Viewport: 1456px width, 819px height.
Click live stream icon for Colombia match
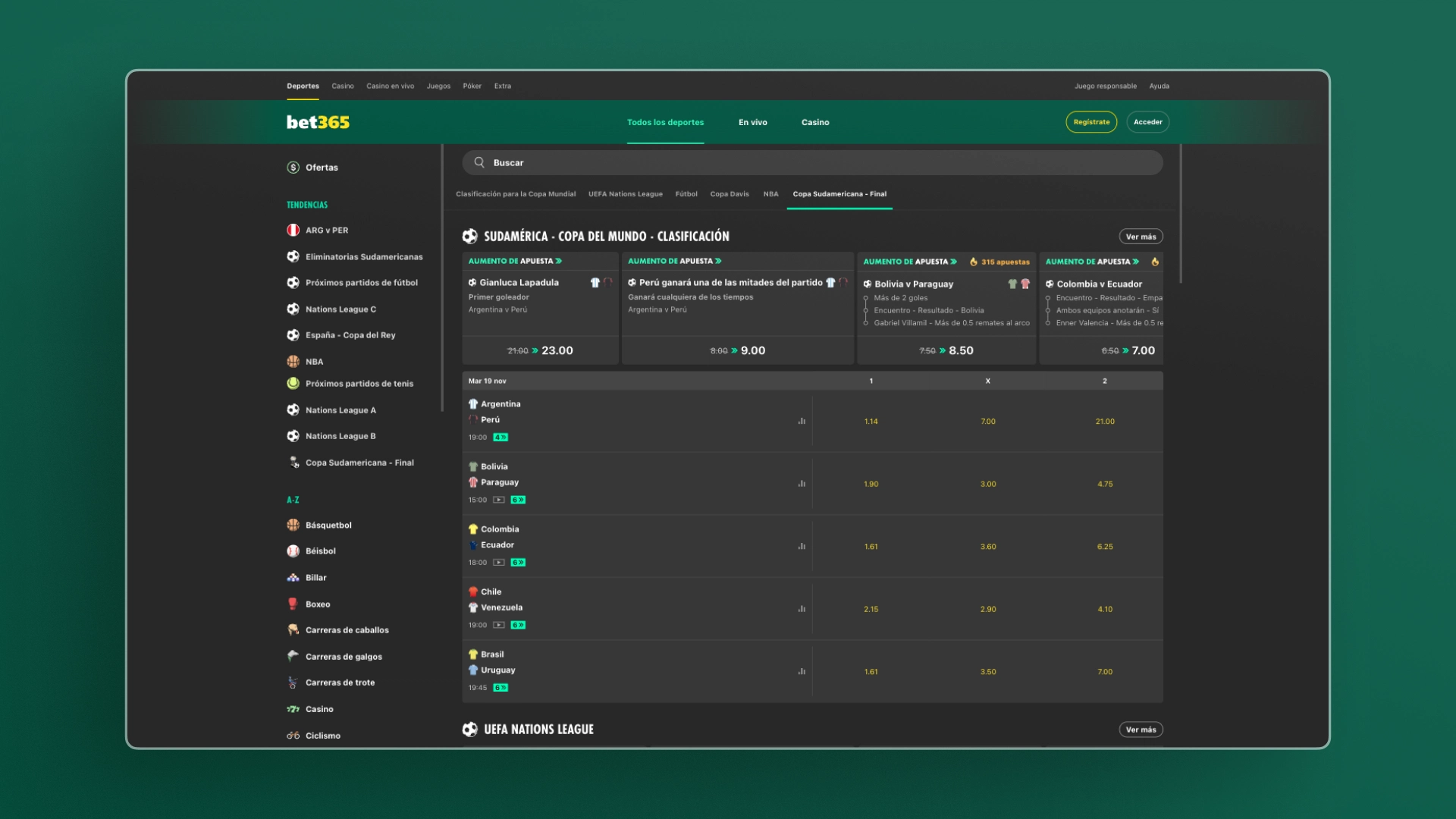tap(499, 563)
